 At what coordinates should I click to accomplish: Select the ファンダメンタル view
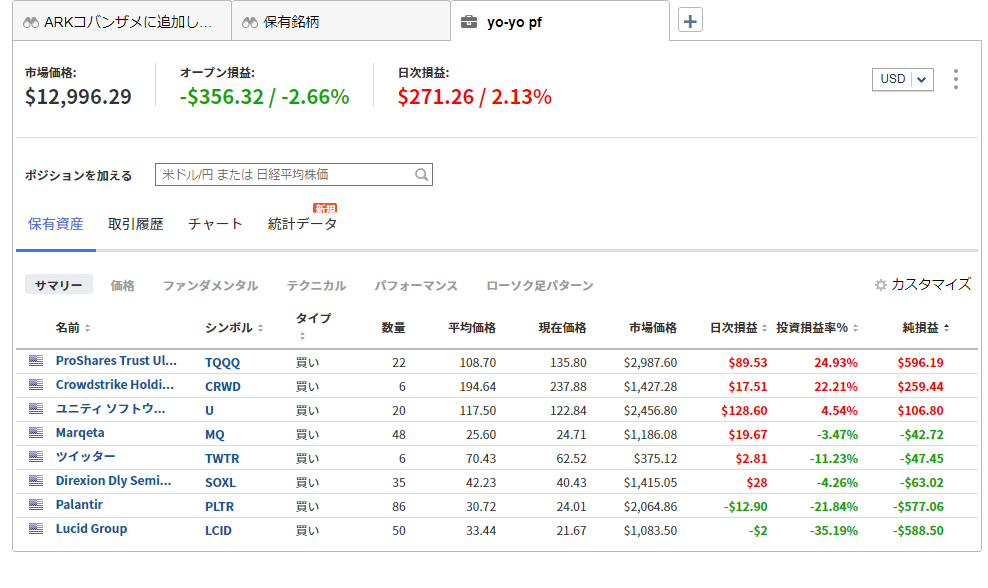pos(210,285)
